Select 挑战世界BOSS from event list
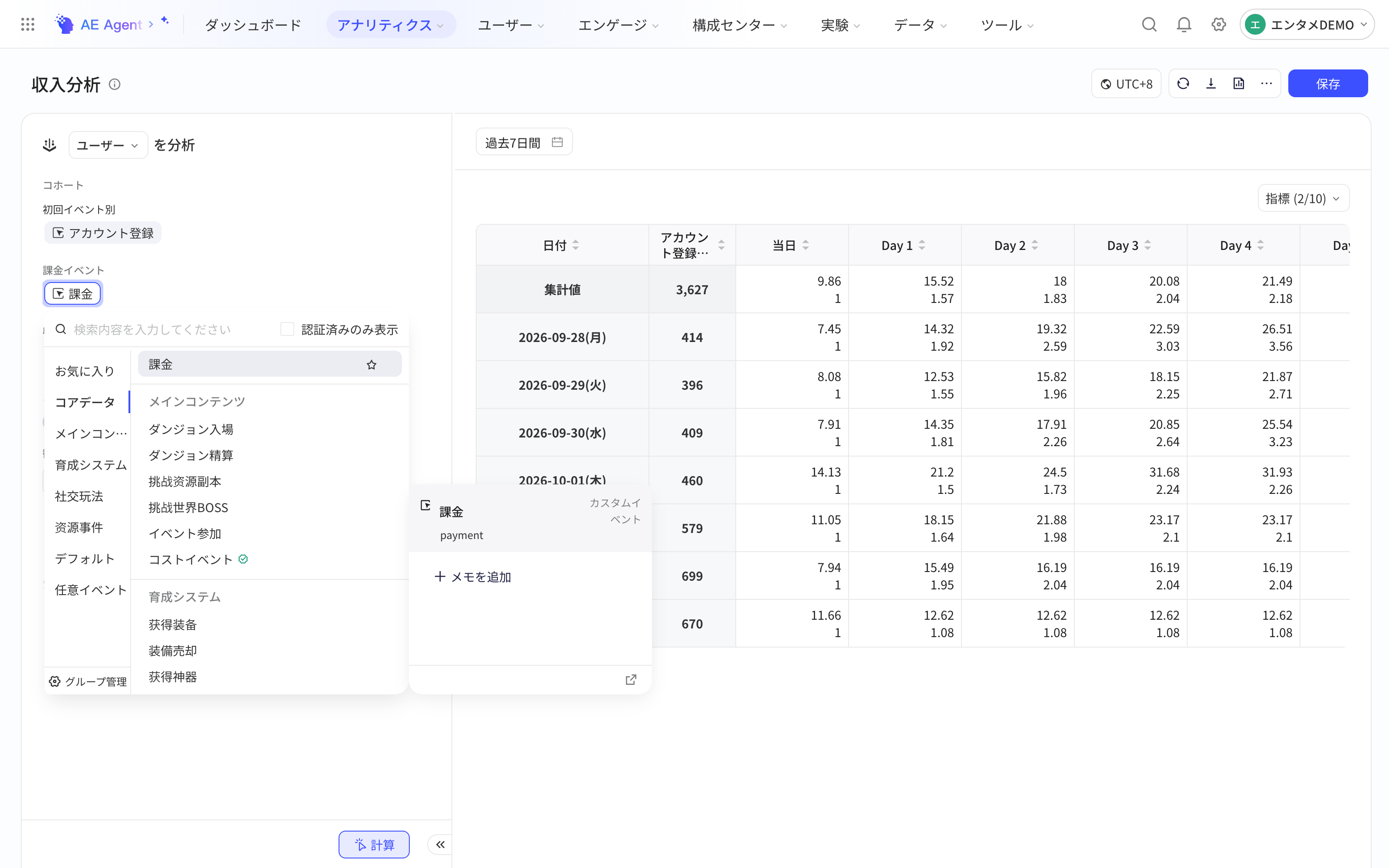Image resolution: width=1389 pixels, height=868 pixels. [x=188, y=507]
